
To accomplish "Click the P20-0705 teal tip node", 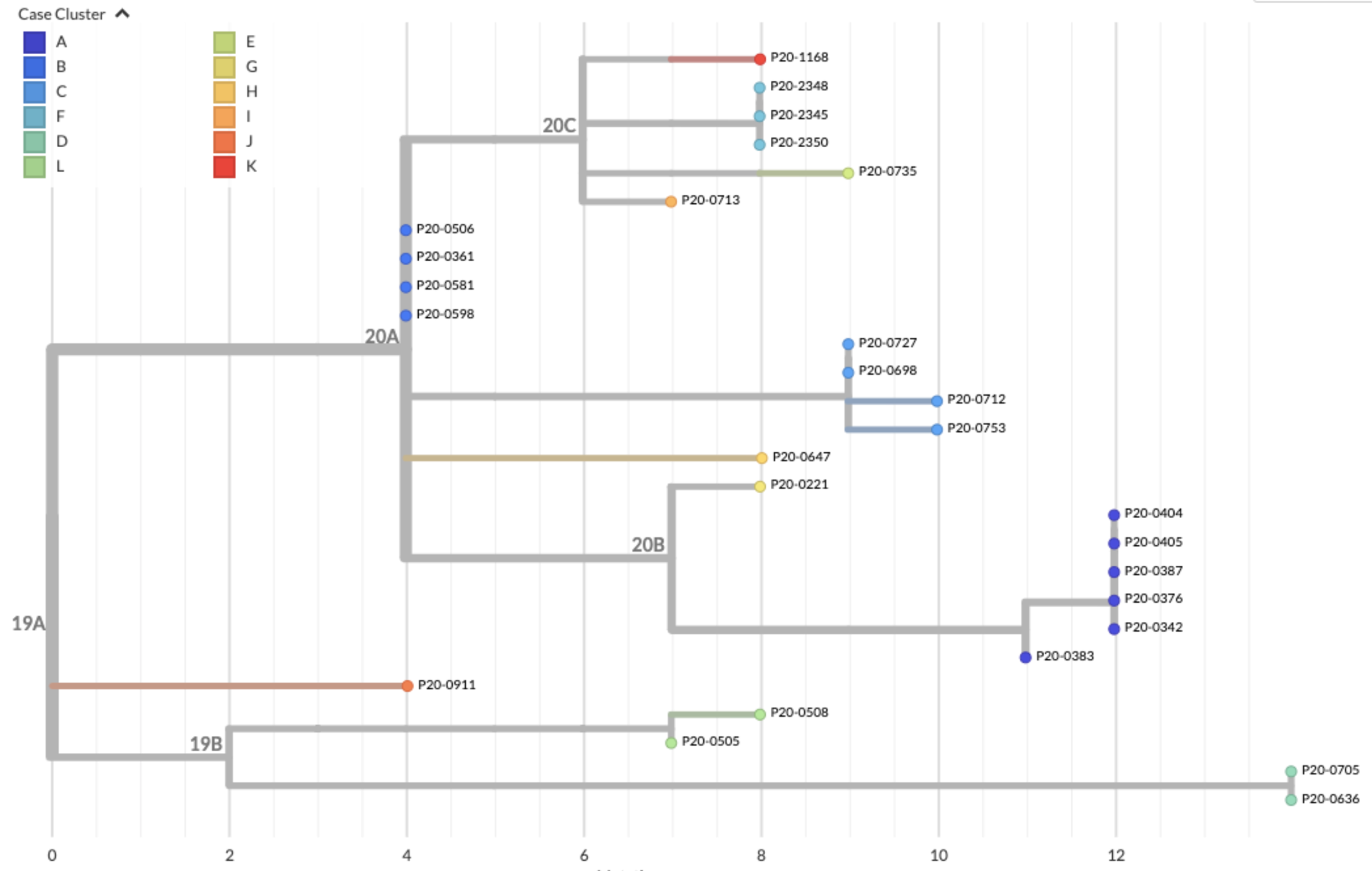I will point(1291,772).
